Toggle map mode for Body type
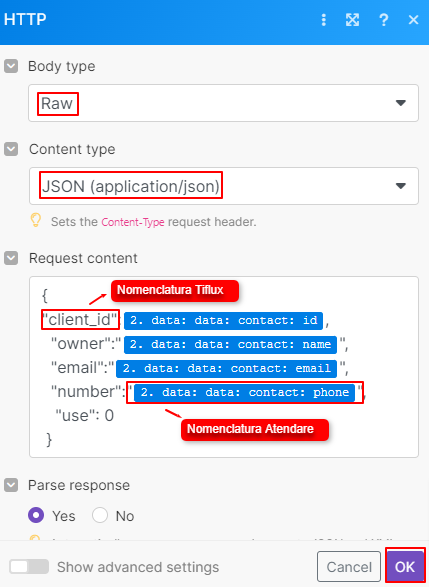 pyautogui.click(x=11, y=66)
